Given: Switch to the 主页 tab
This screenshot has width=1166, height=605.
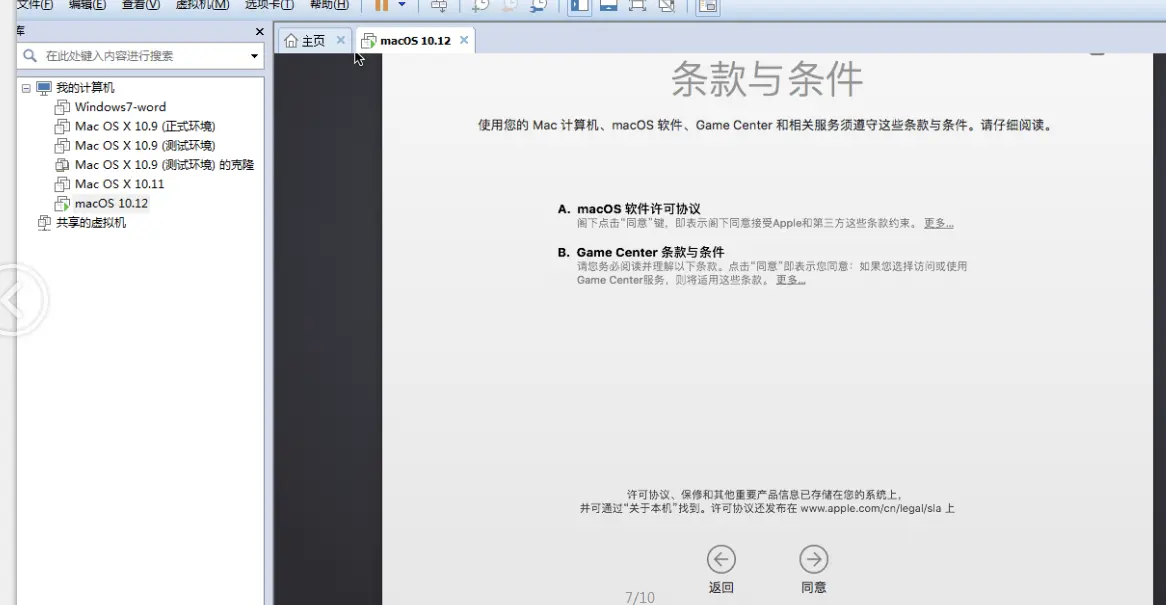Looking at the screenshot, I should (313, 41).
